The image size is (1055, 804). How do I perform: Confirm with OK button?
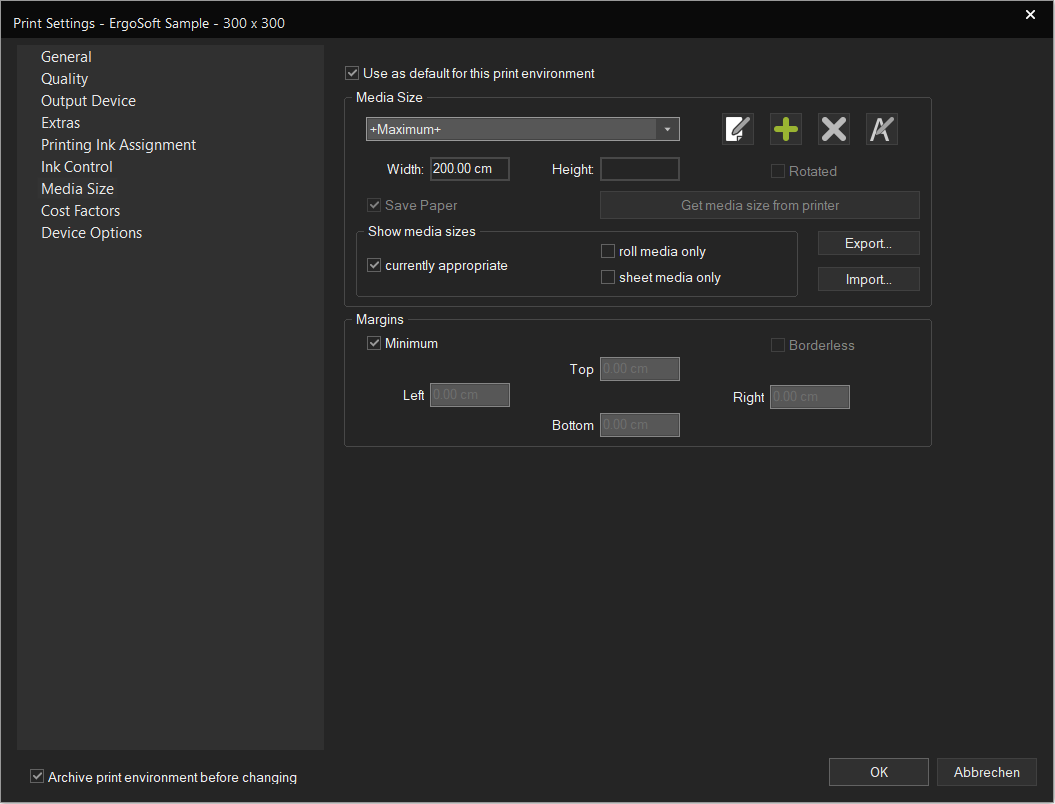(879, 772)
